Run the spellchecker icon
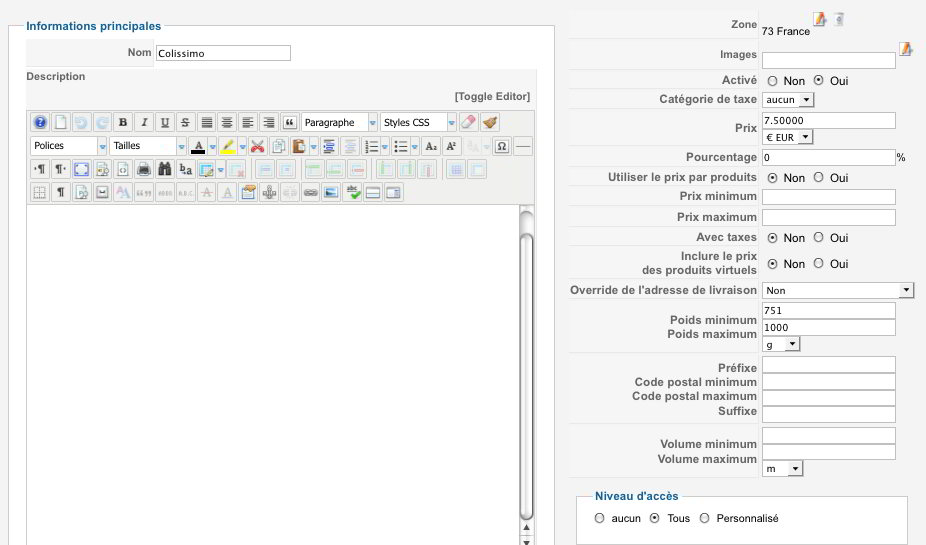926x545 pixels. (x=353, y=192)
